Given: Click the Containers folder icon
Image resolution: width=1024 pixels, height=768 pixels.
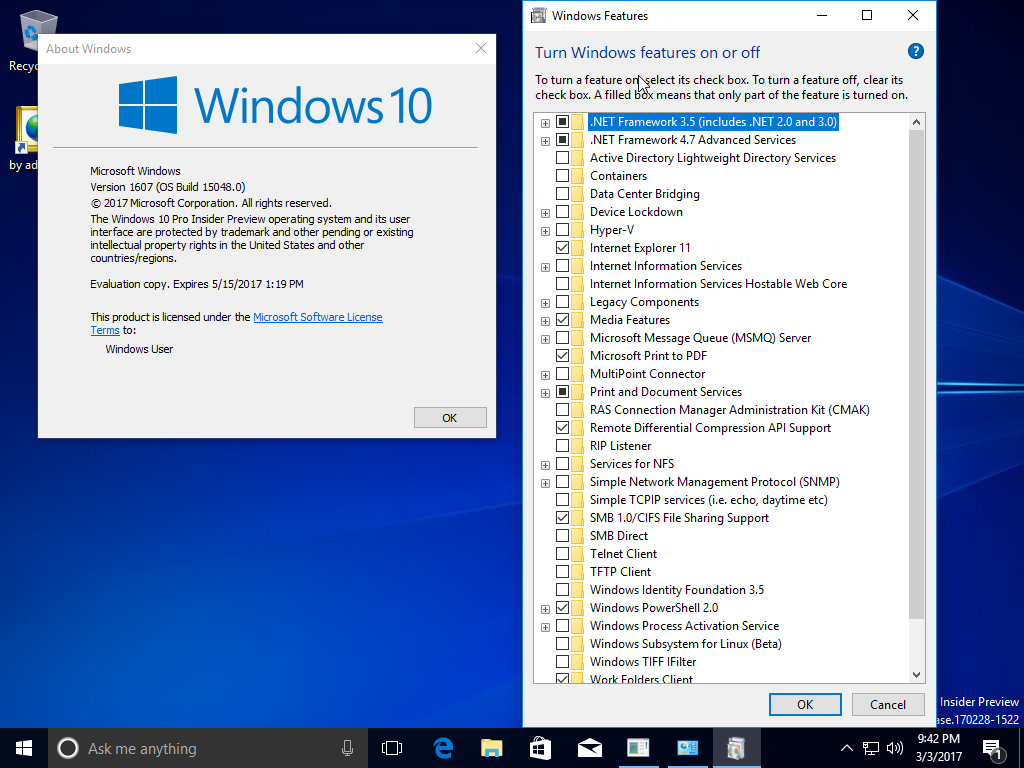Looking at the screenshot, I should tap(577, 176).
